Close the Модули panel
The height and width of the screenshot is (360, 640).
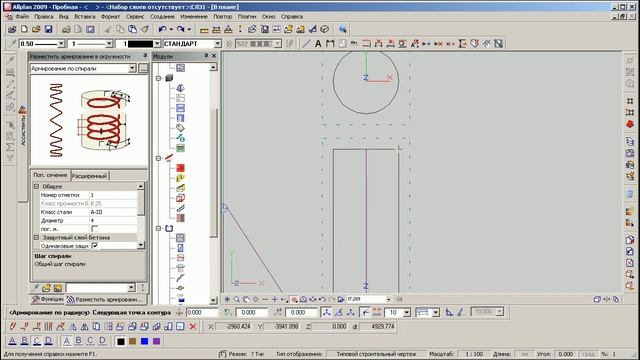click(214, 56)
